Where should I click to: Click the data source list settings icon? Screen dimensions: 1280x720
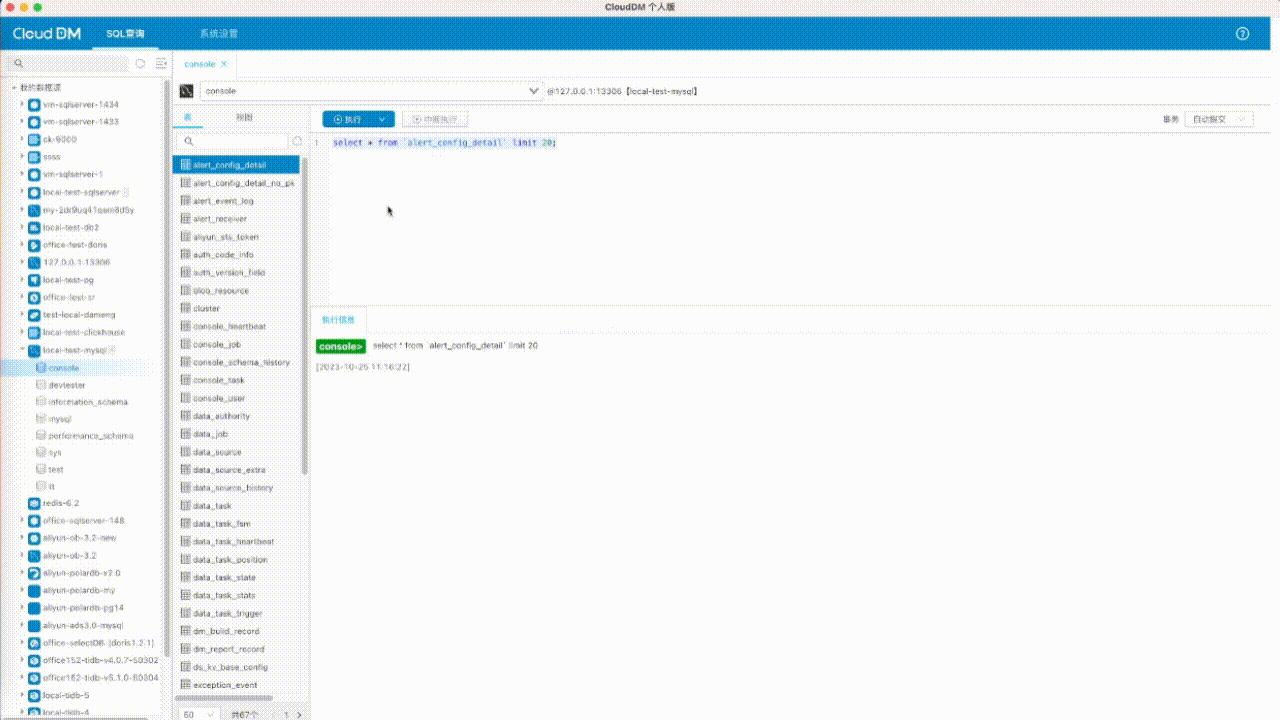point(161,63)
